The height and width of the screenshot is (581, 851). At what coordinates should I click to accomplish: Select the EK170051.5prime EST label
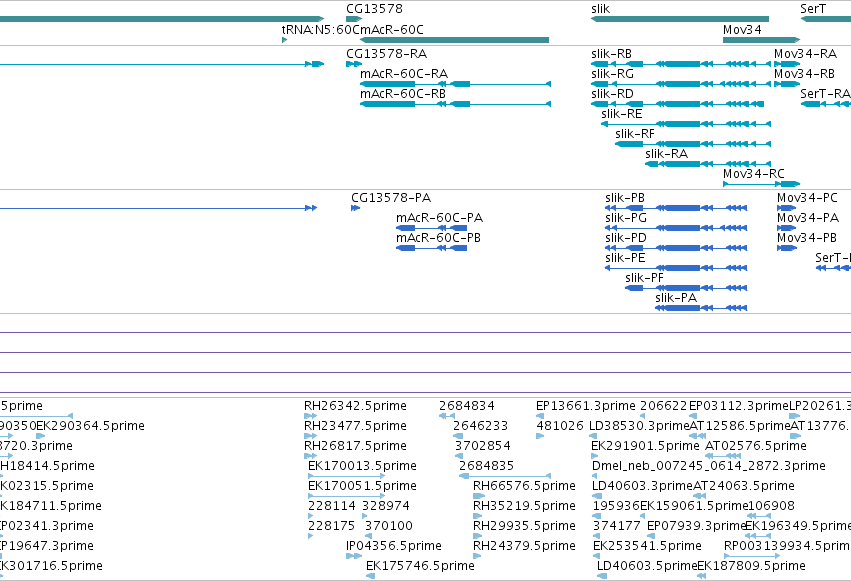pyautogui.click(x=362, y=486)
